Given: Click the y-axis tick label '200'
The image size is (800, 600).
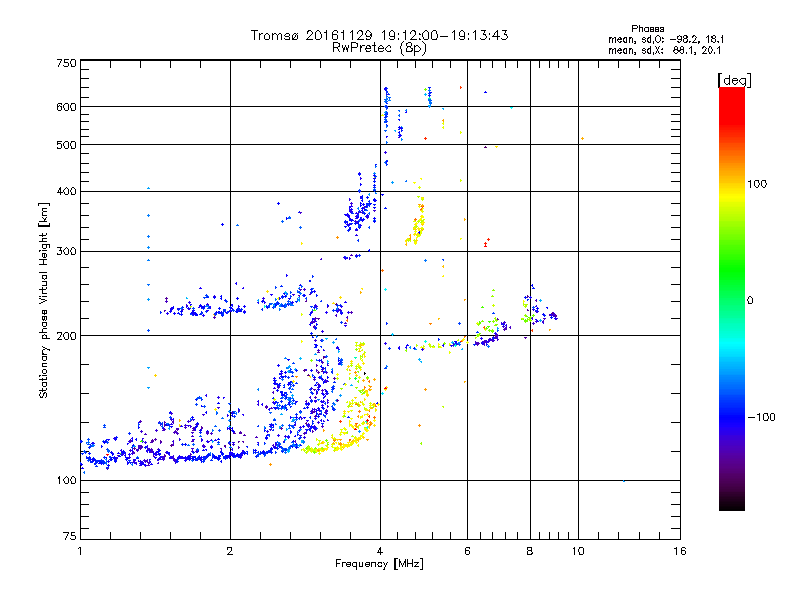Looking at the screenshot, I should [66, 336].
